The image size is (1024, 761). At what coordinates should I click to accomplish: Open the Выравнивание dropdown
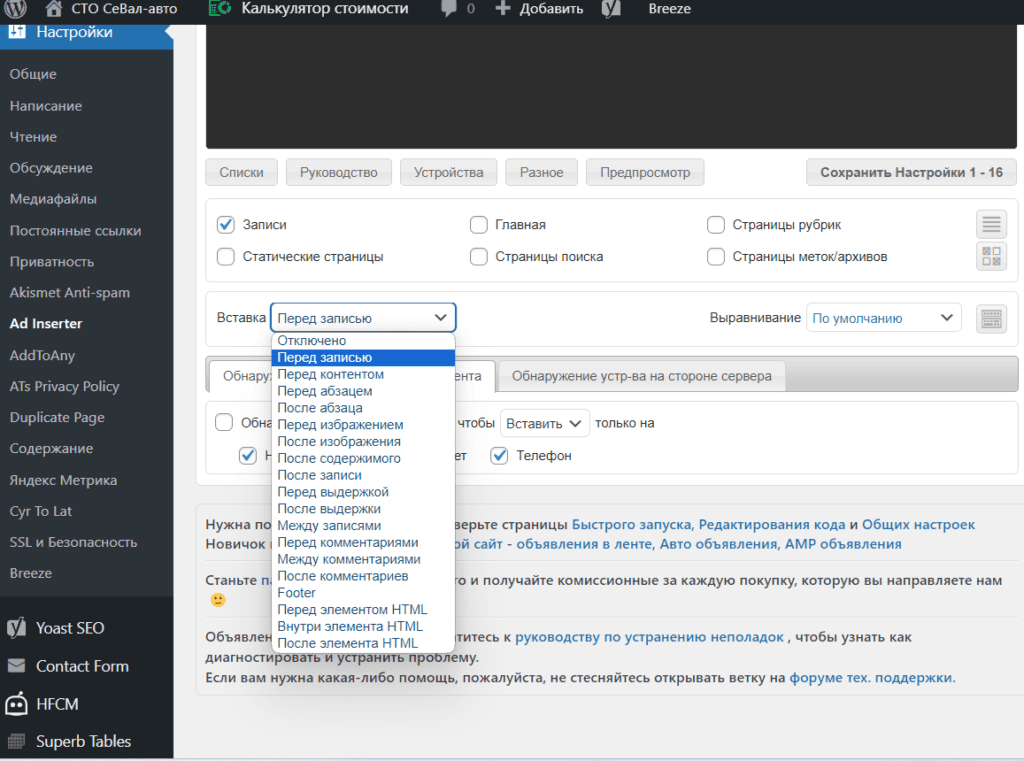[x=884, y=318]
